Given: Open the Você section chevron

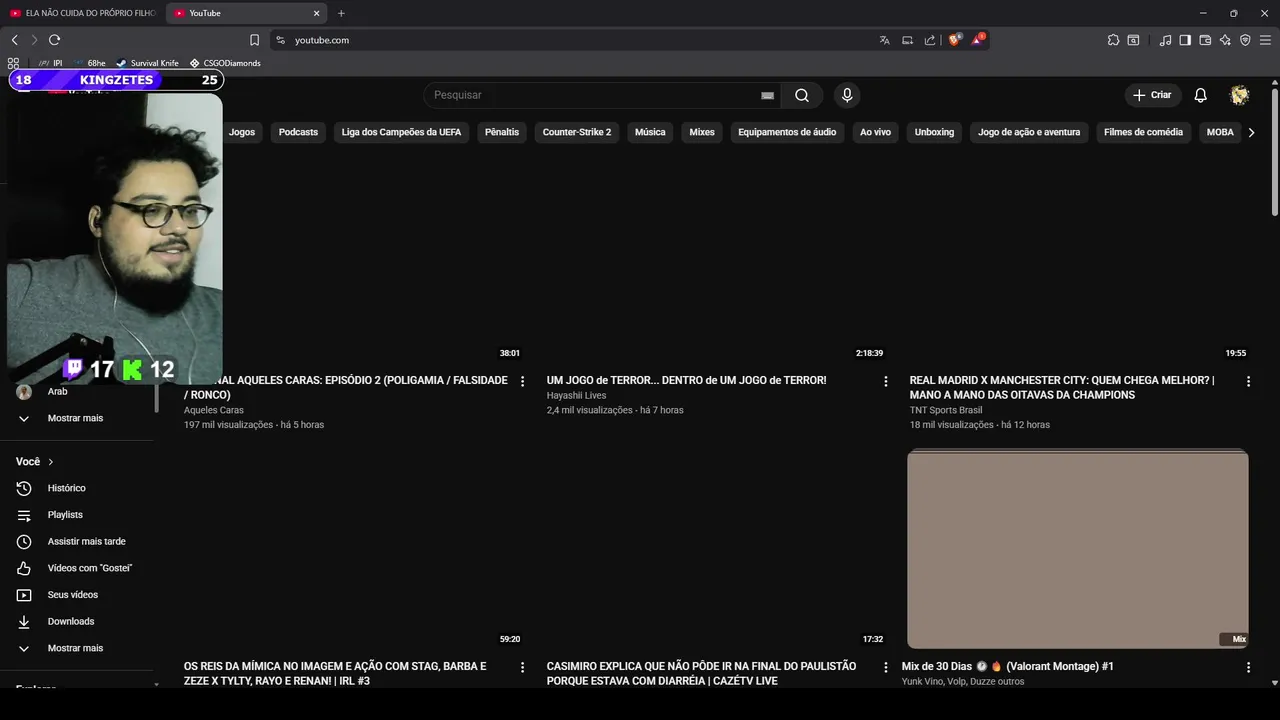Looking at the screenshot, I should (51, 462).
